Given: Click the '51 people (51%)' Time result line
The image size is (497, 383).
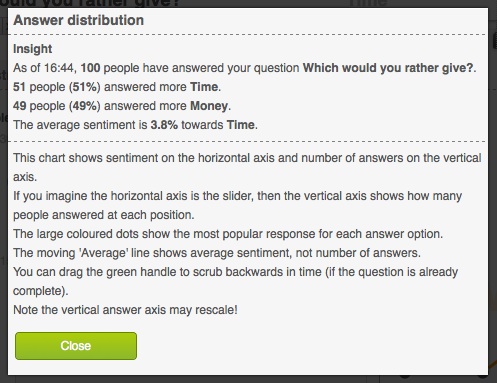Looking at the screenshot, I should [117, 87].
